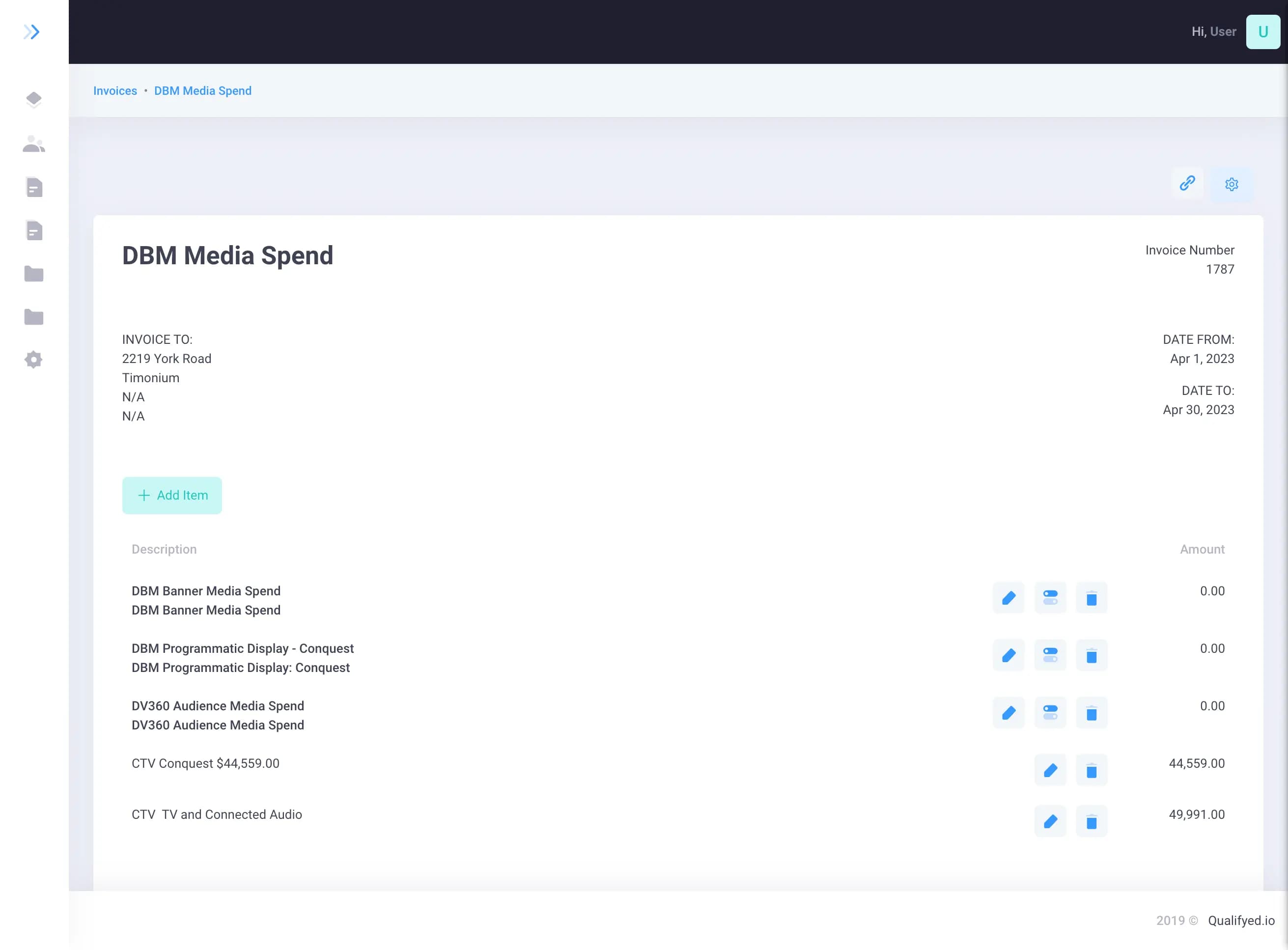The width and height of the screenshot is (1288, 950).
Task: Go to Invoices breadcrumb link
Action: coord(115,91)
